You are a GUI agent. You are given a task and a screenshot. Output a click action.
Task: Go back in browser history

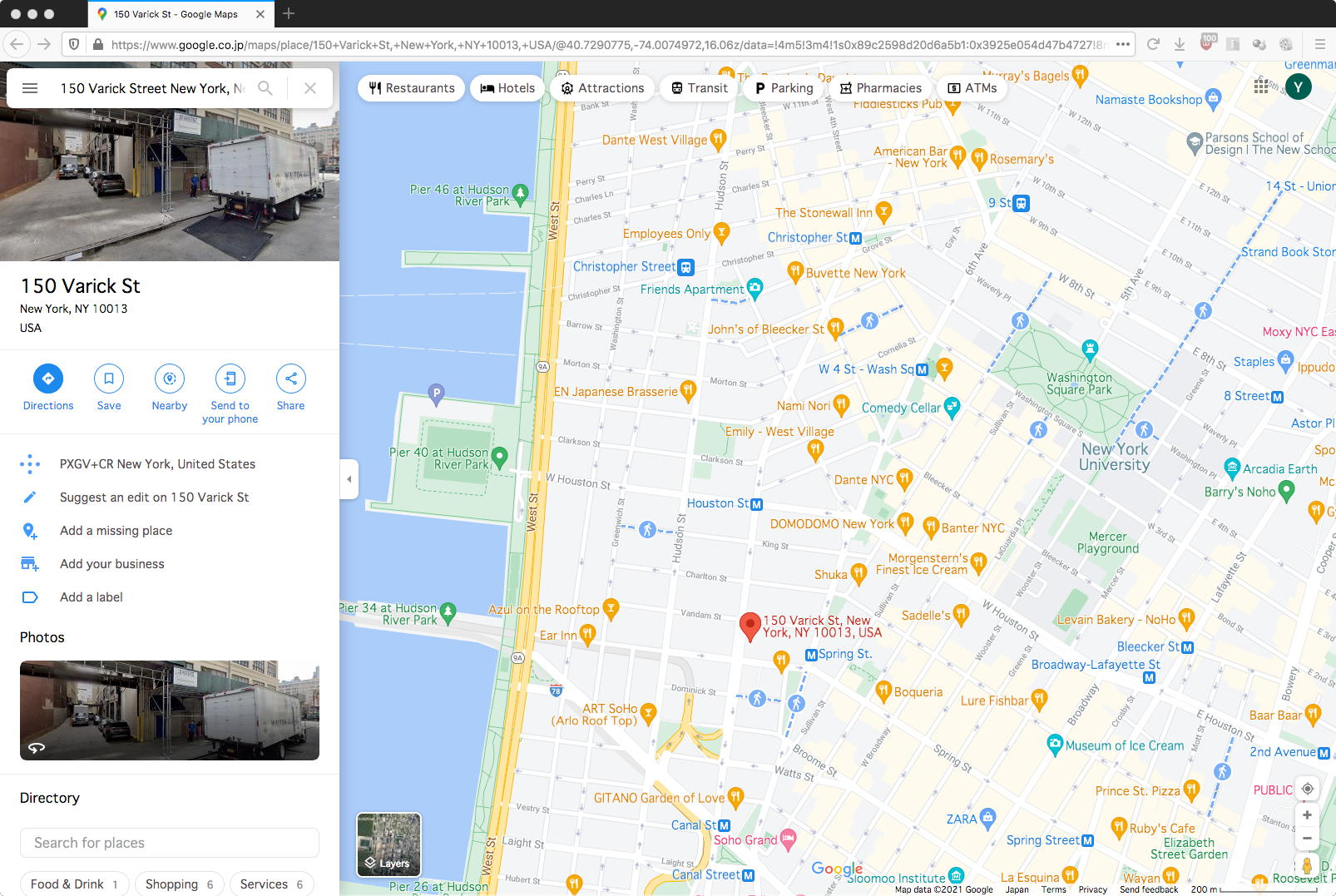(17, 44)
